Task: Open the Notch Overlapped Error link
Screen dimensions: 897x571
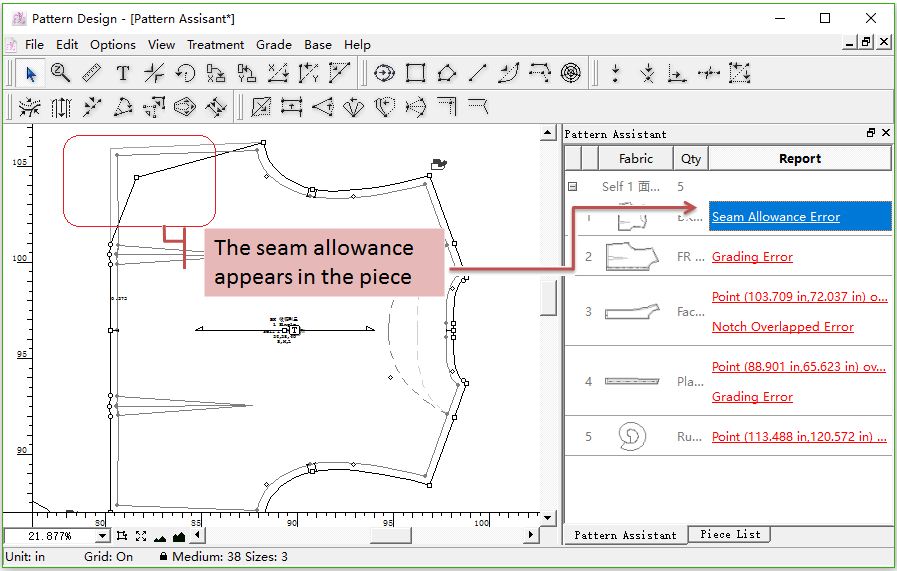Action: (x=783, y=327)
